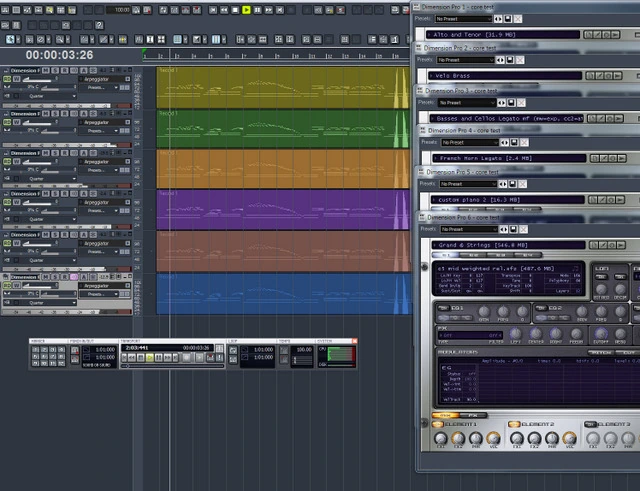
Task: Arm the first Dimension track for recording
Action: tap(64, 70)
